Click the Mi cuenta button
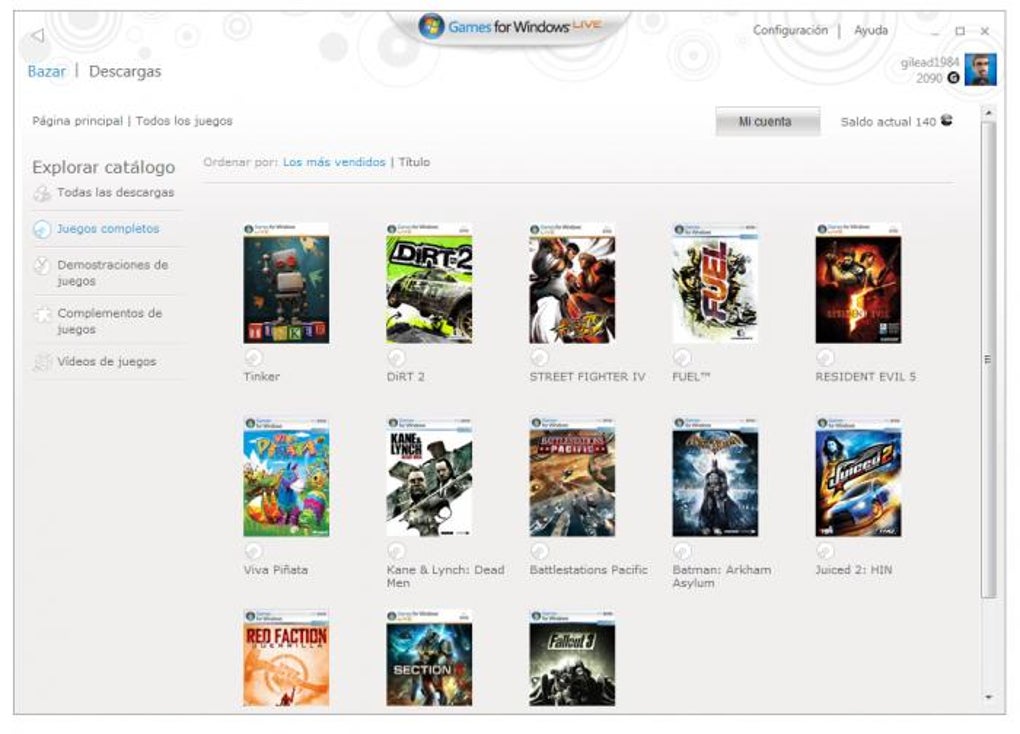 768,122
